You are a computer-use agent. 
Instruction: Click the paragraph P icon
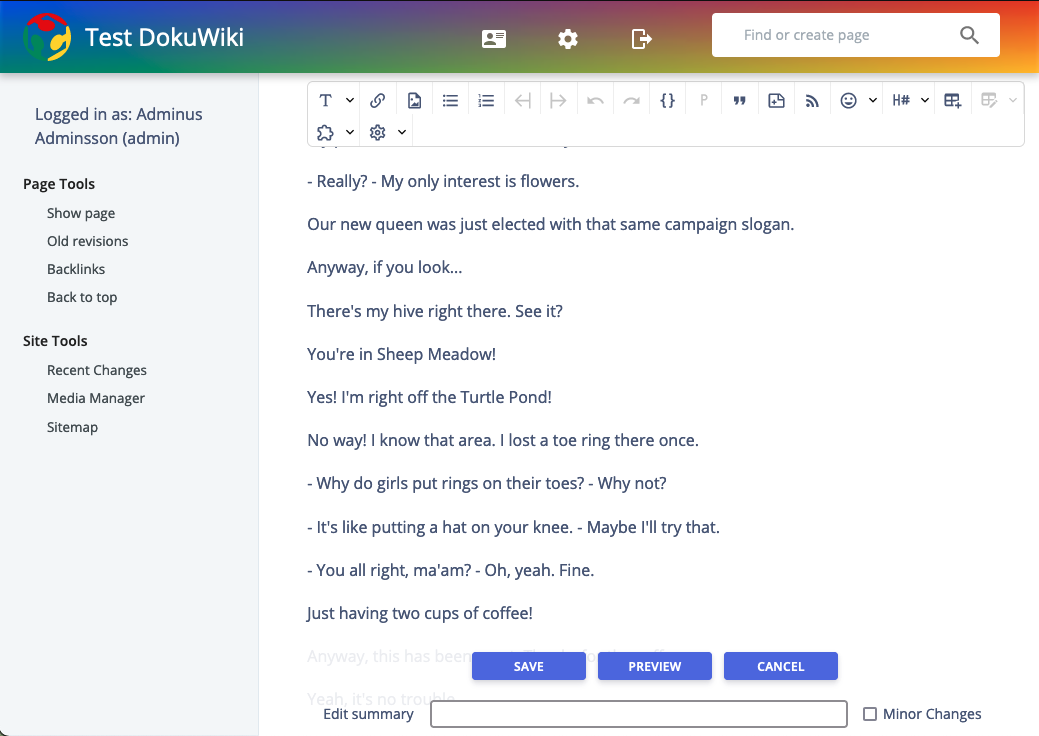(x=704, y=100)
